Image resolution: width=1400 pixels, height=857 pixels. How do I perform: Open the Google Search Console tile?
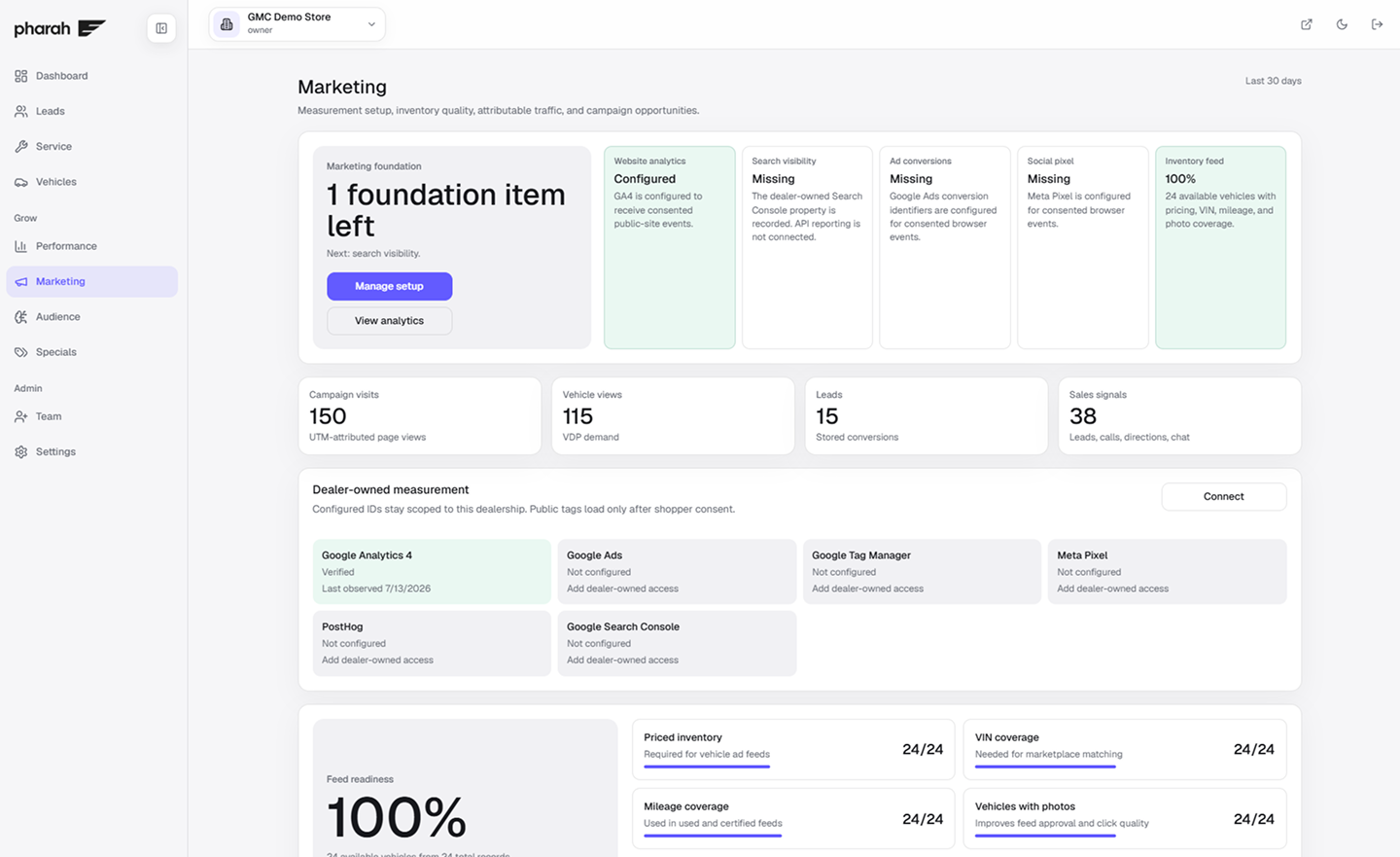(x=677, y=643)
